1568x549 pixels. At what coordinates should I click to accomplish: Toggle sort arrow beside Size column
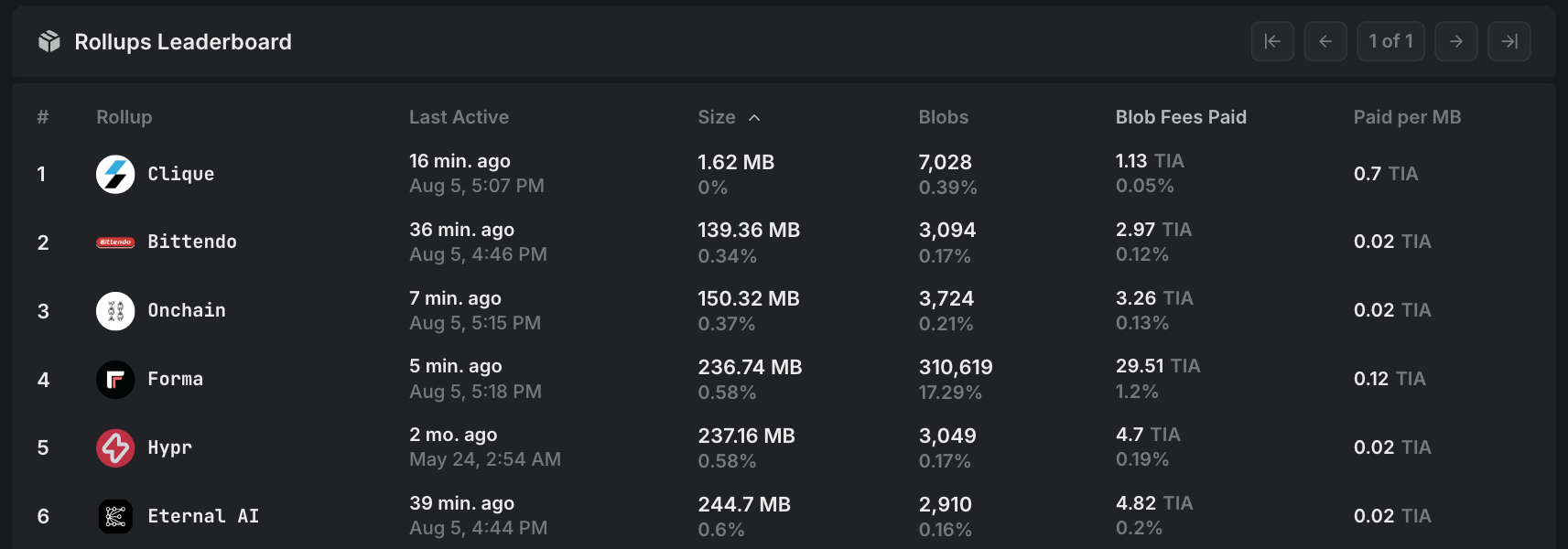754,118
